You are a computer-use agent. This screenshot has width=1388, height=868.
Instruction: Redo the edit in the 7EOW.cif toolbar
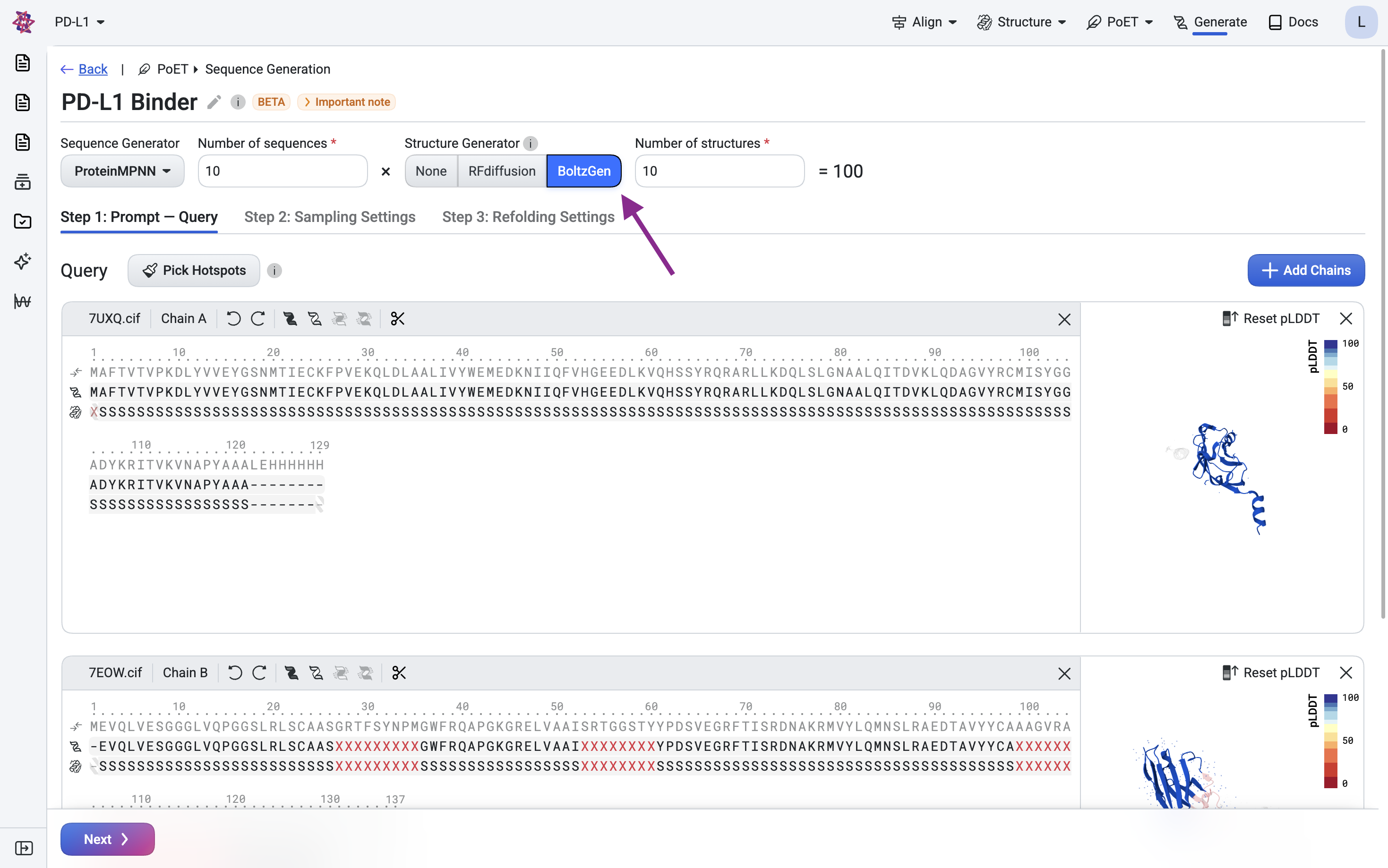pos(259,673)
